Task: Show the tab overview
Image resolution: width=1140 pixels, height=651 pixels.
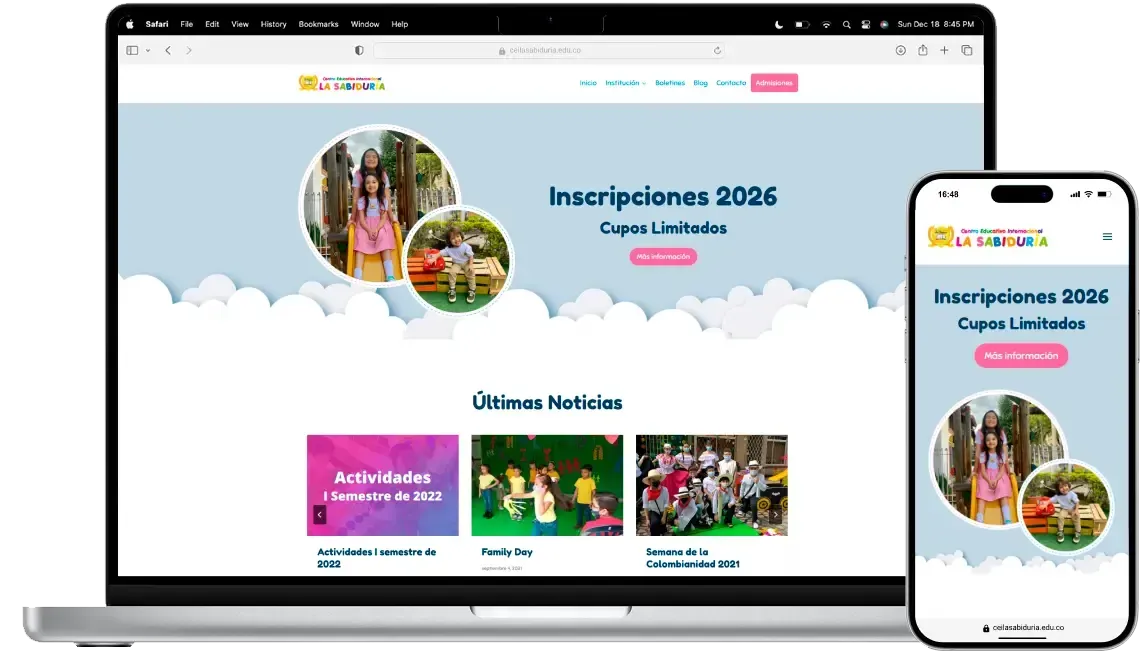Action: point(967,50)
